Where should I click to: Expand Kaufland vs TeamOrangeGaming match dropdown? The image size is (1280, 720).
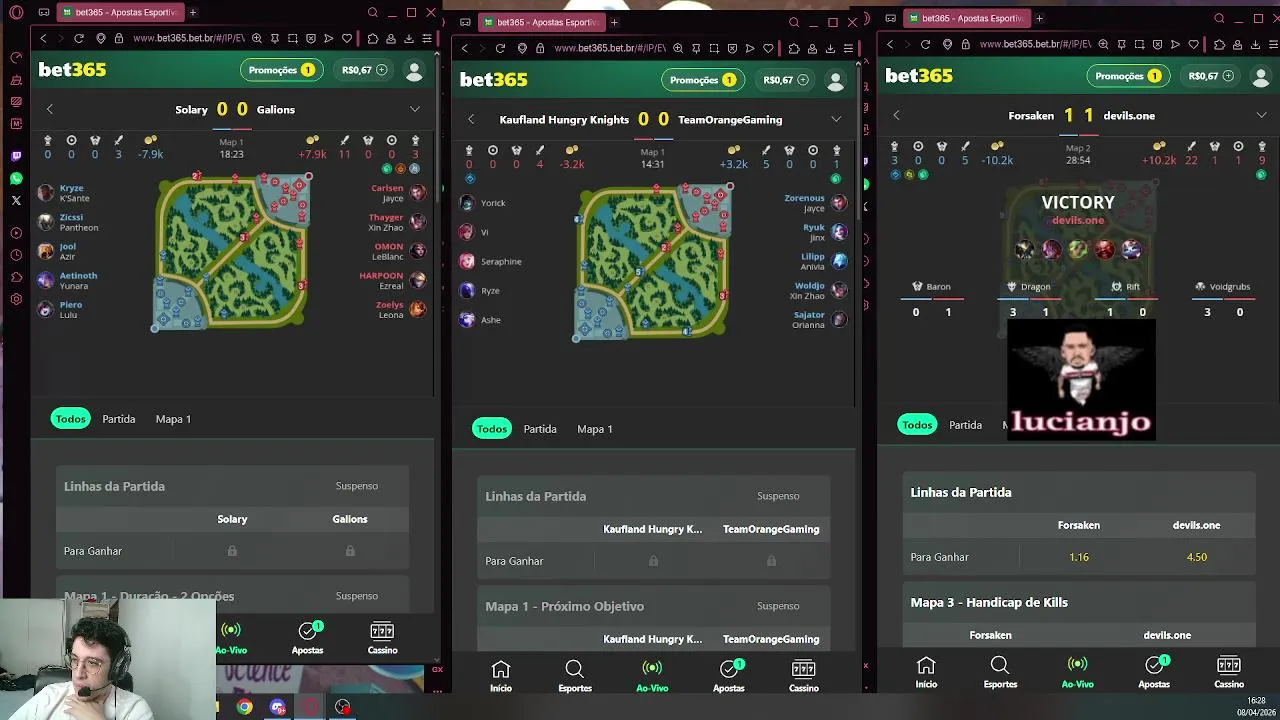[x=836, y=120]
